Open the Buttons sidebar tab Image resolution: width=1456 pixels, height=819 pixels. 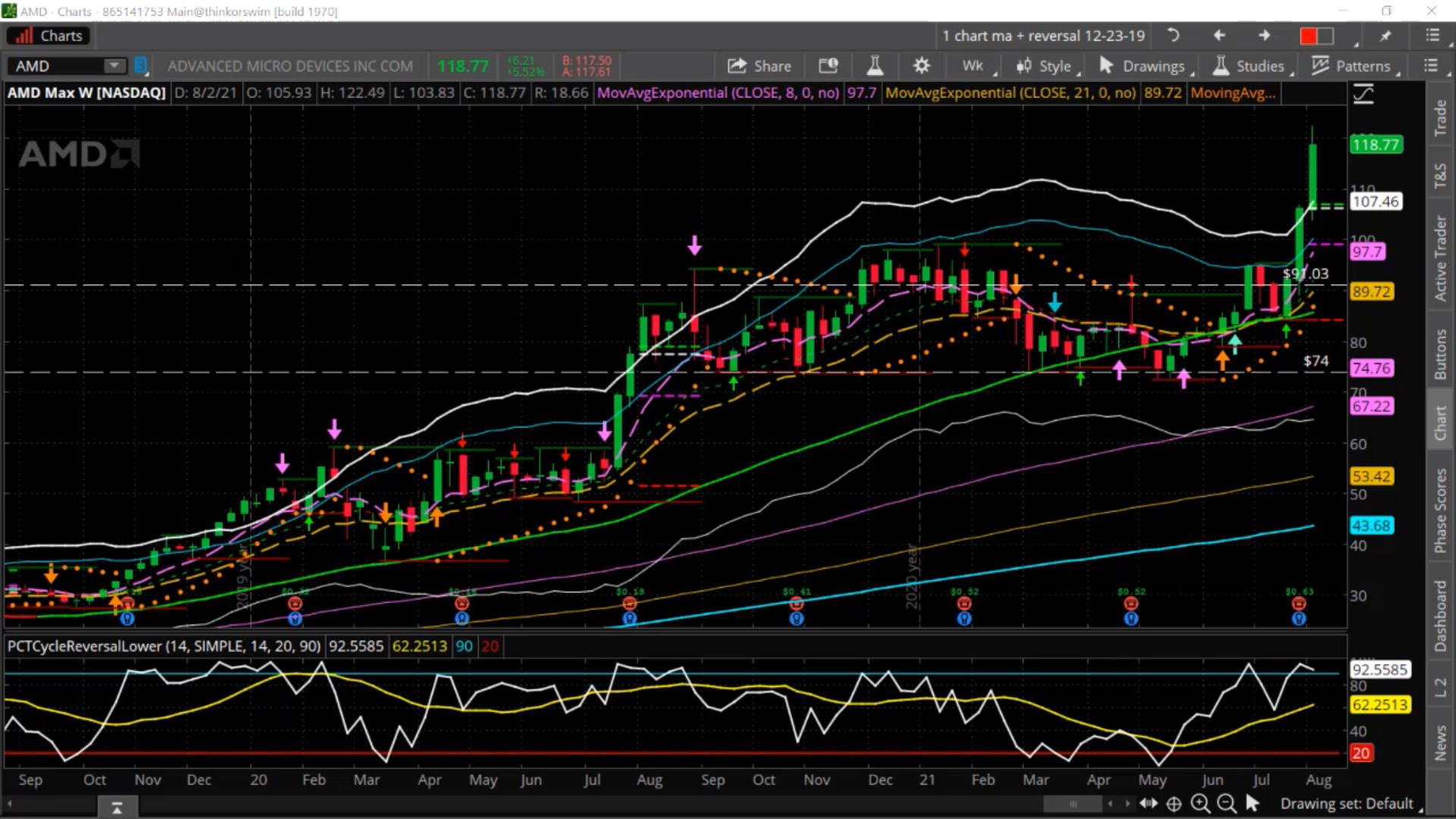tap(1440, 353)
